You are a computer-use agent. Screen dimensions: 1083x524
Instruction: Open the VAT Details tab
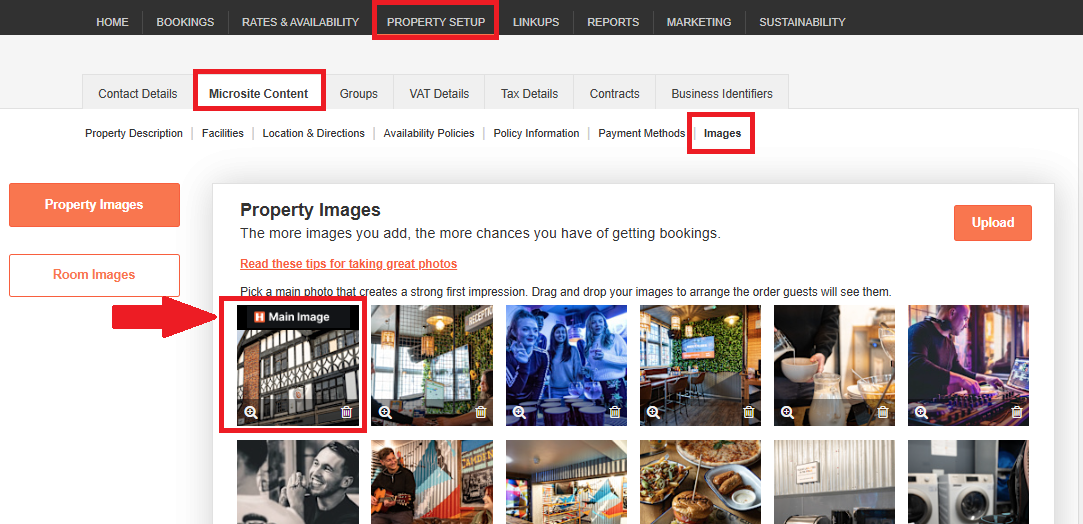439,93
